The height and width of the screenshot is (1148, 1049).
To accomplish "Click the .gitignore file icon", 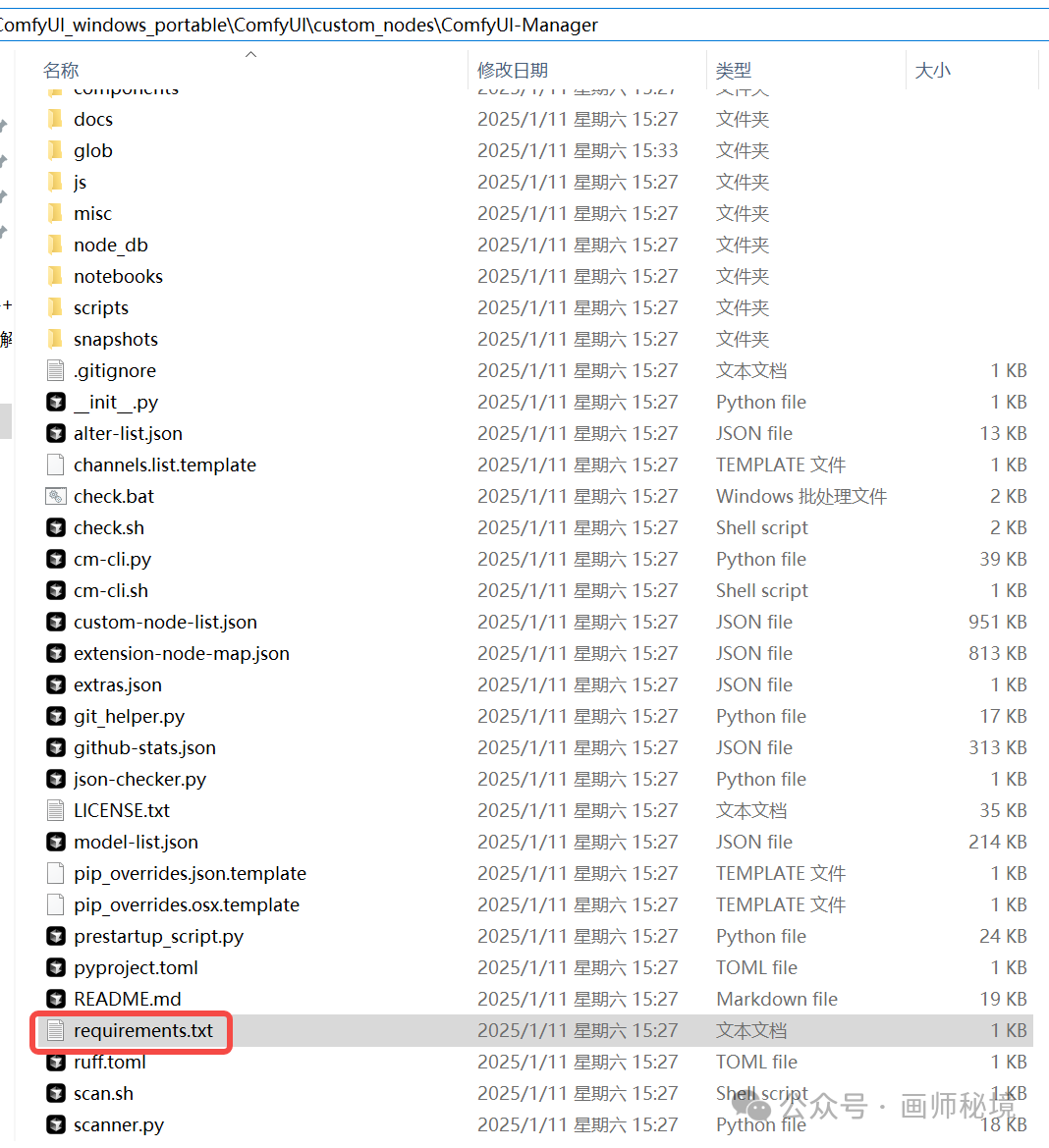I will tap(56, 370).
